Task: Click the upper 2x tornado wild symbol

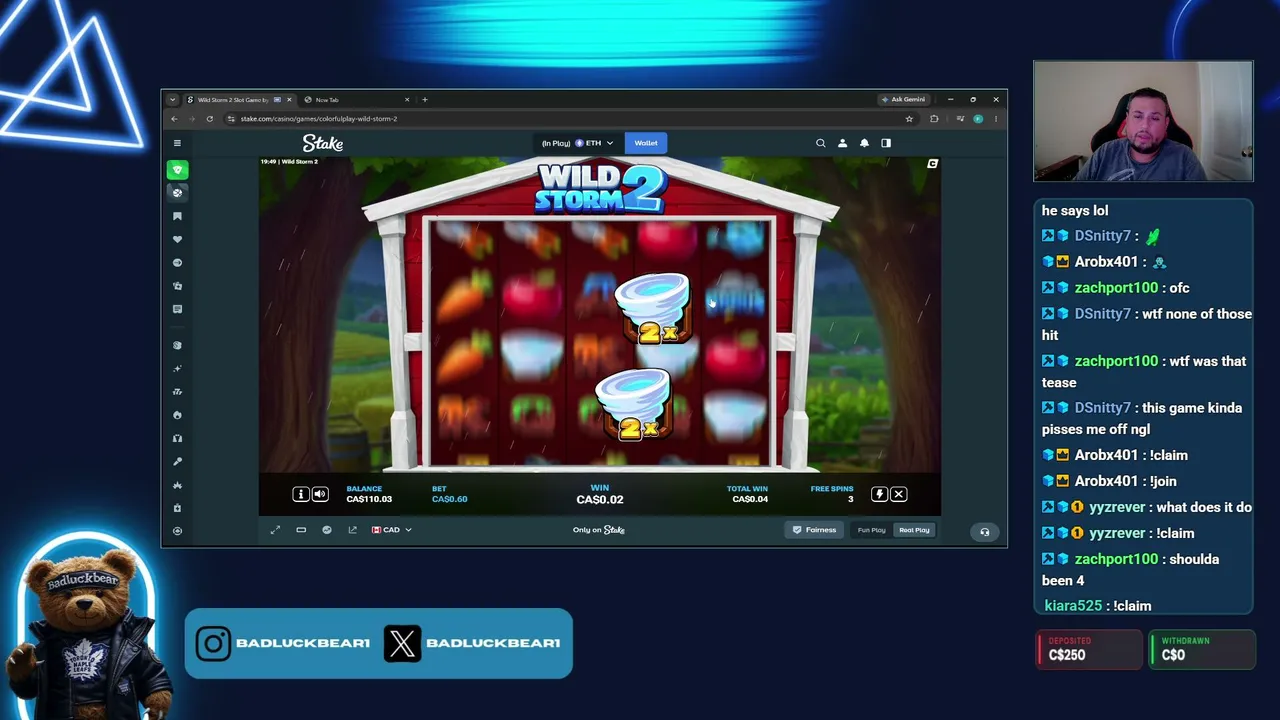Action: click(654, 308)
